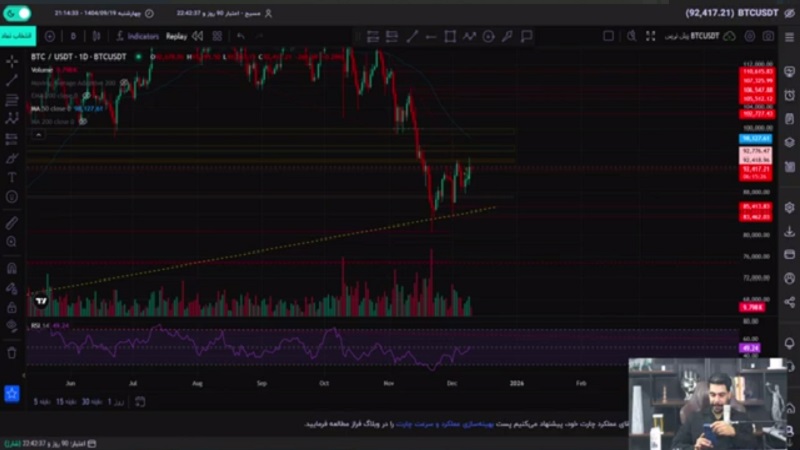Viewport: 800px width, 450px height.
Task: Open the Indicators menu
Action: (138, 36)
